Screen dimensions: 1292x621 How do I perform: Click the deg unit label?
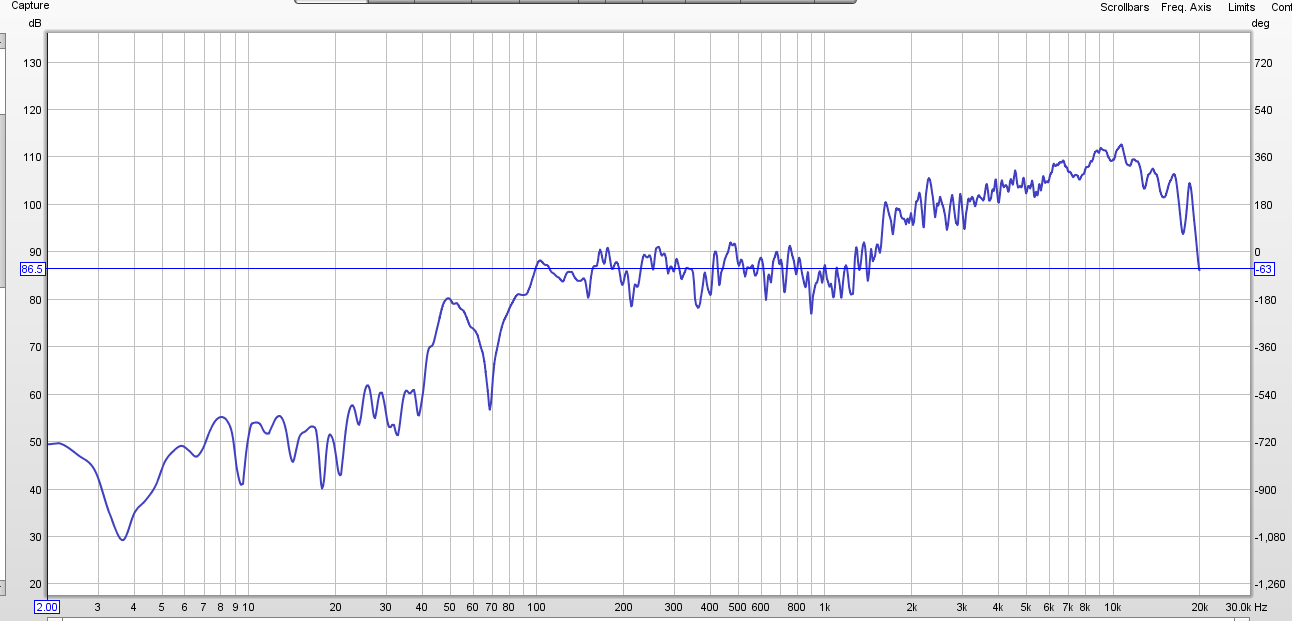tap(1260, 23)
